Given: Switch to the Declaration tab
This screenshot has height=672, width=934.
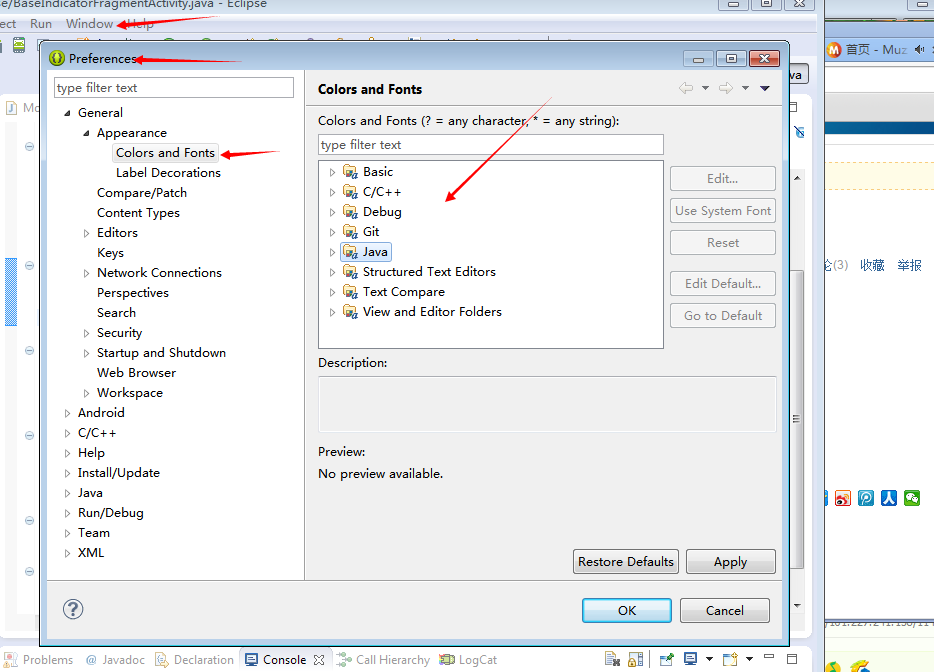Looking at the screenshot, I should pyautogui.click(x=195, y=660).
